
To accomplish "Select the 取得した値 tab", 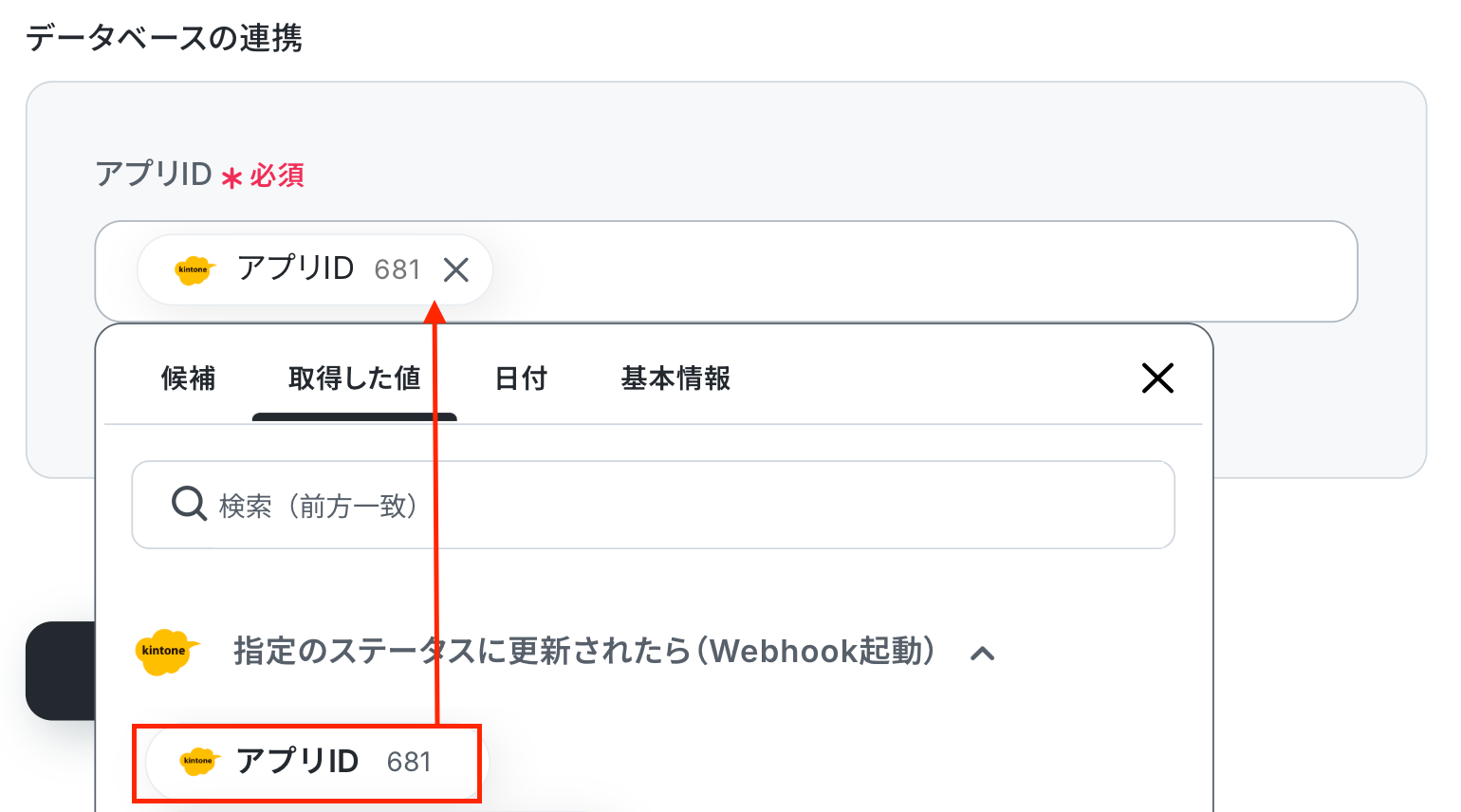I will [x=354, y=378].
